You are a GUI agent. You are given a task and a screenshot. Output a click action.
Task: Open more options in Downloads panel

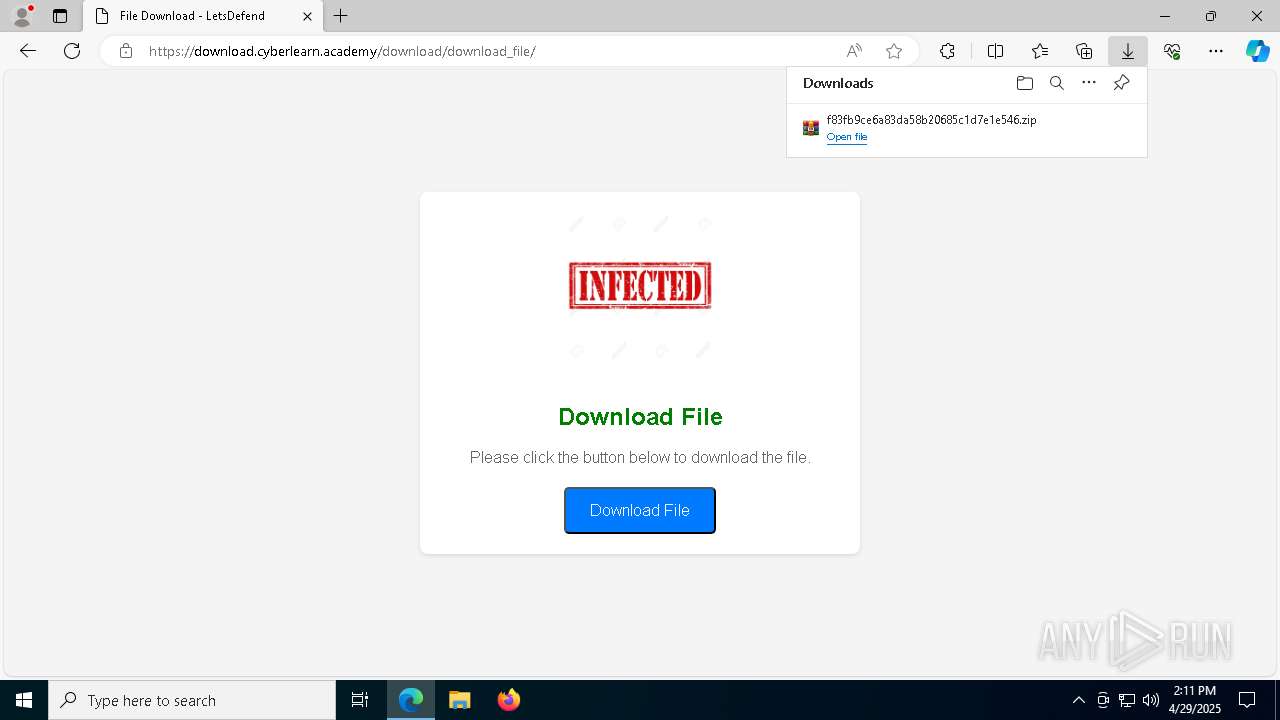pyautogui.click(x=1089, y=83)
